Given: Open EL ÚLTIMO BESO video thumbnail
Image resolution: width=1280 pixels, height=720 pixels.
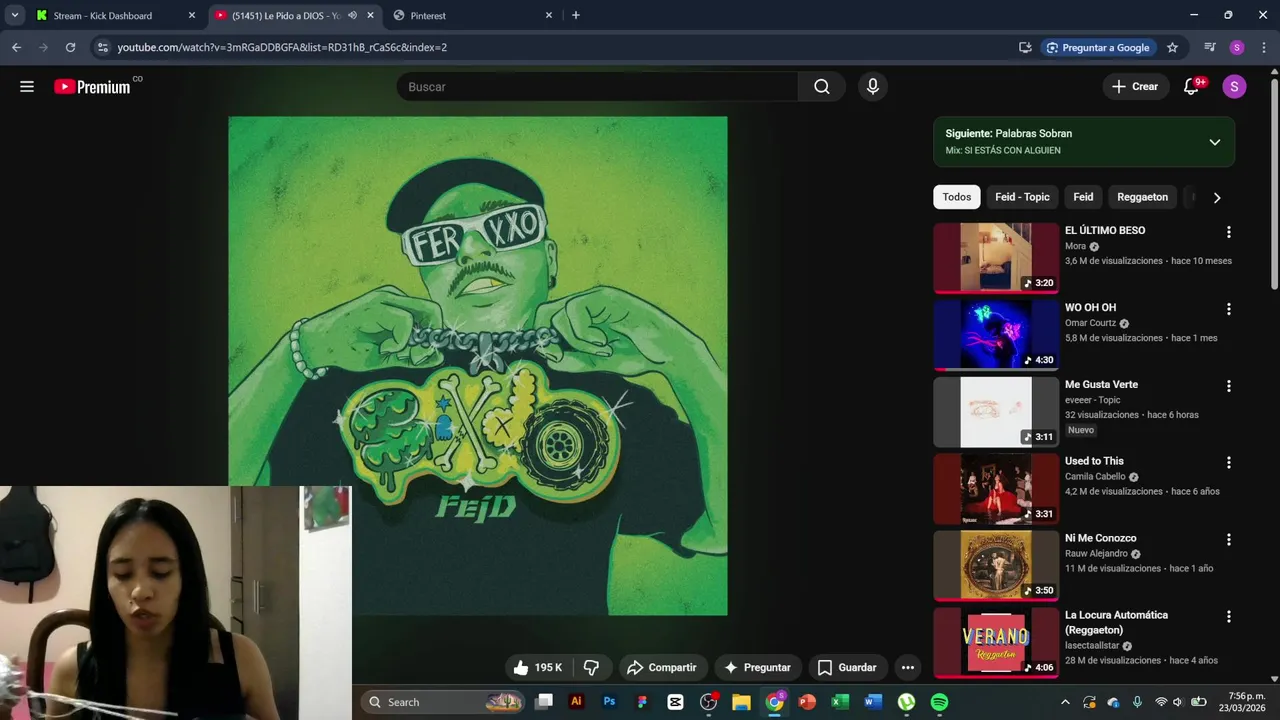Looking at the screenshot, I should 996,258.
